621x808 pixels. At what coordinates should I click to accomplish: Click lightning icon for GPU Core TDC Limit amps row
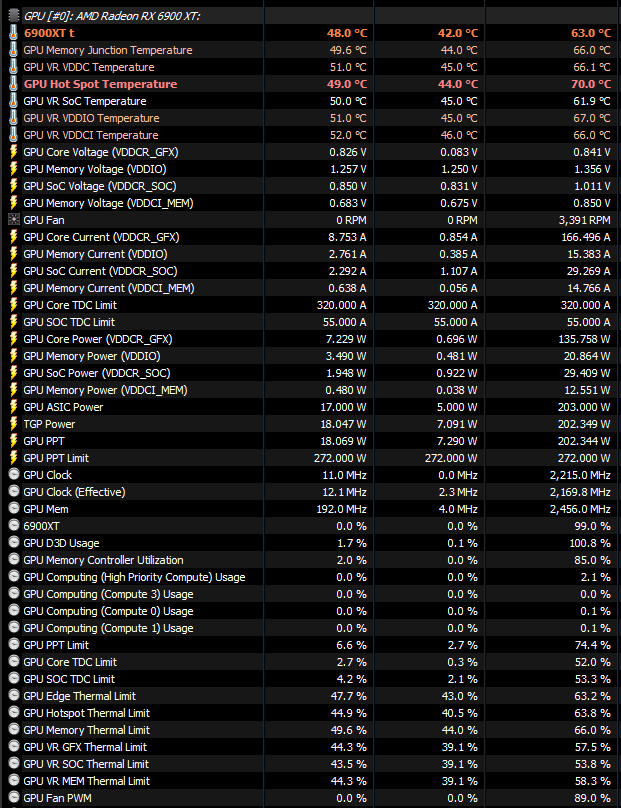coord(14,305)
